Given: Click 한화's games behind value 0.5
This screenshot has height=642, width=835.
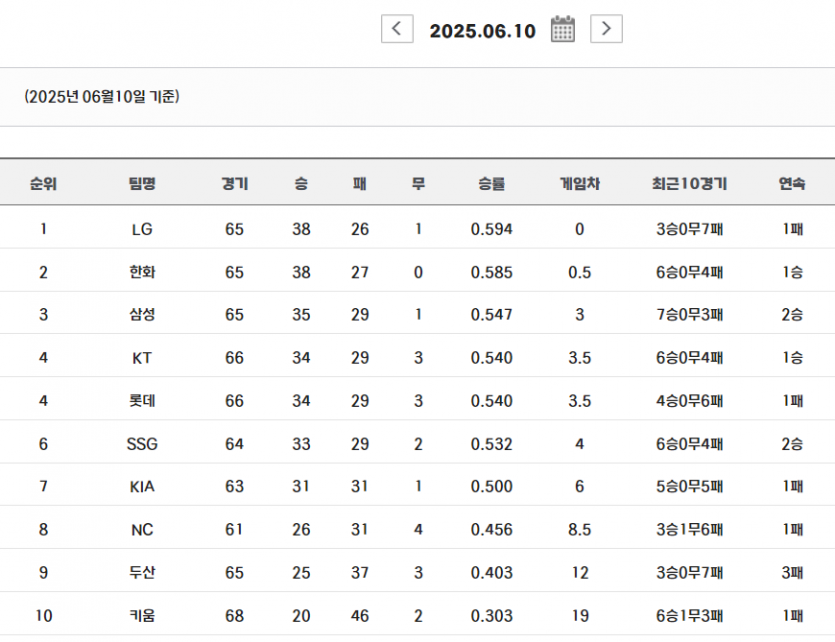Looking at the screenshot, I should [579, 273].
